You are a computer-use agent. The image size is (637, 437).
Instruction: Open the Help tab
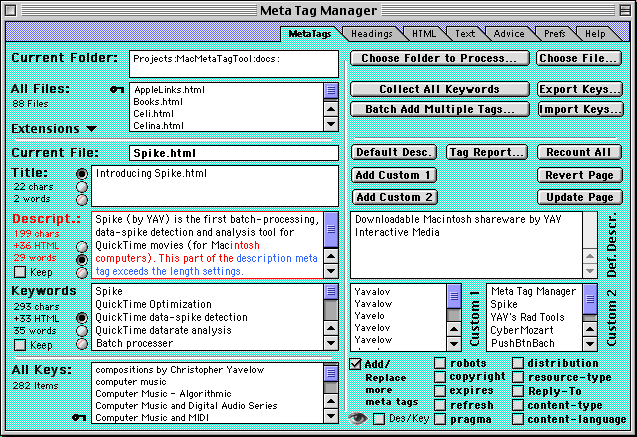[x=595, y=34]
